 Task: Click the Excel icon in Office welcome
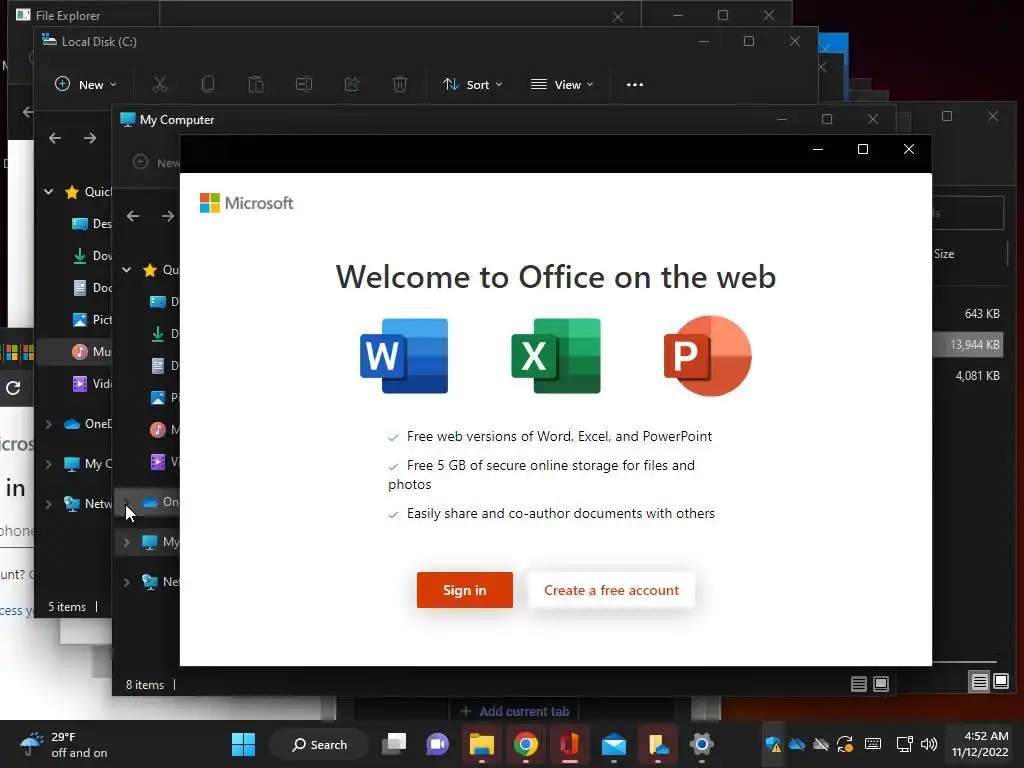556,356
